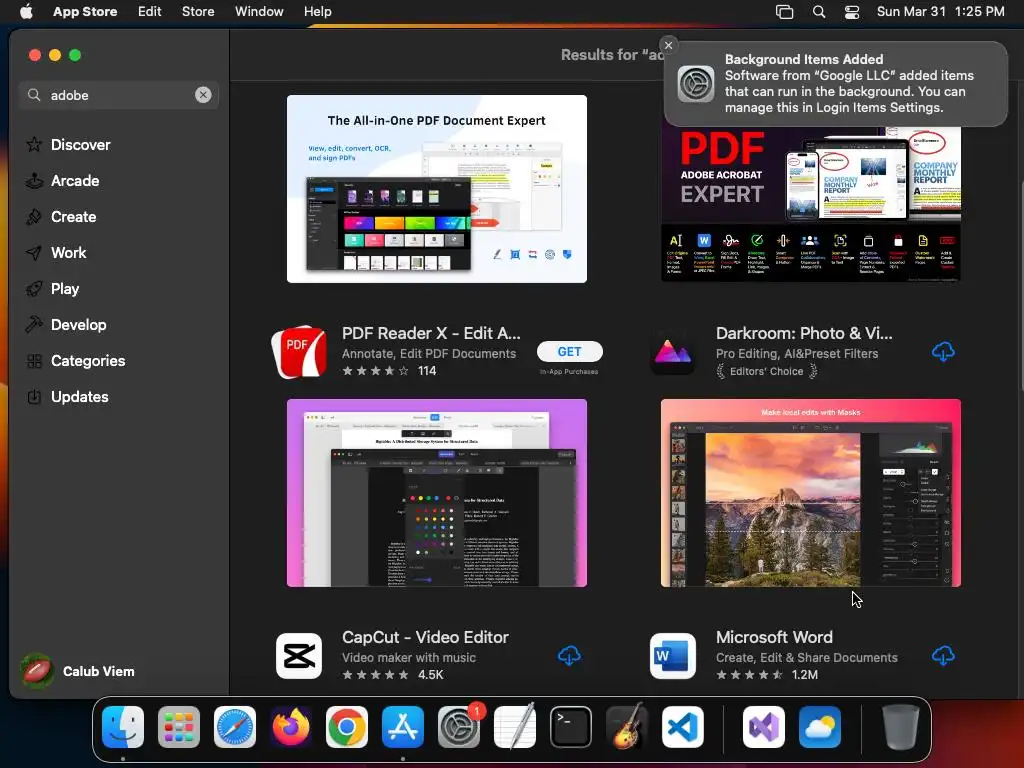Open Calub Viem account profile
The image size is (1024, 768).
coord(78,671)
